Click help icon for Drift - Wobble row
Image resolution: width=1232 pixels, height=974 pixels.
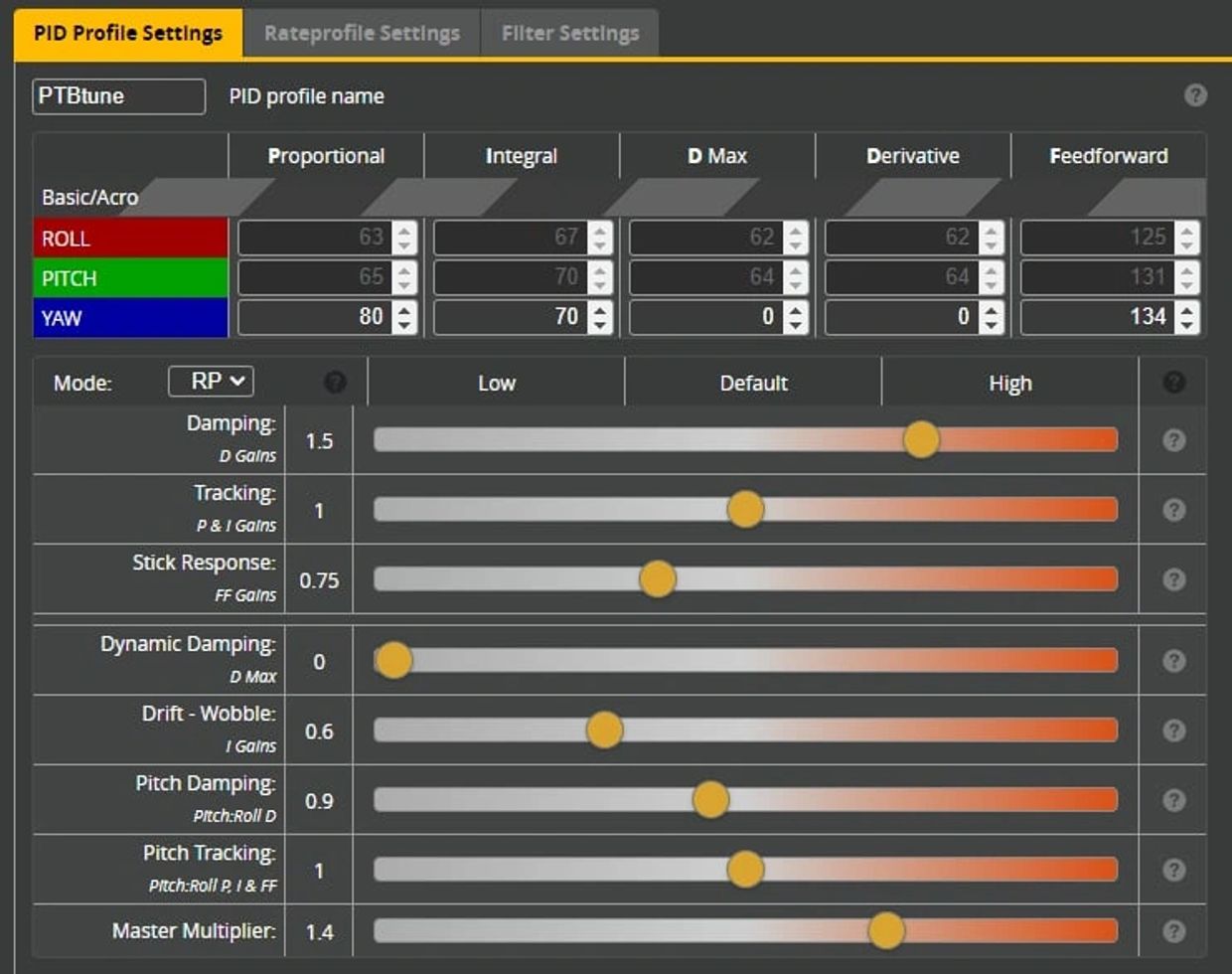pyautogui.click(x=1173, y=730)
